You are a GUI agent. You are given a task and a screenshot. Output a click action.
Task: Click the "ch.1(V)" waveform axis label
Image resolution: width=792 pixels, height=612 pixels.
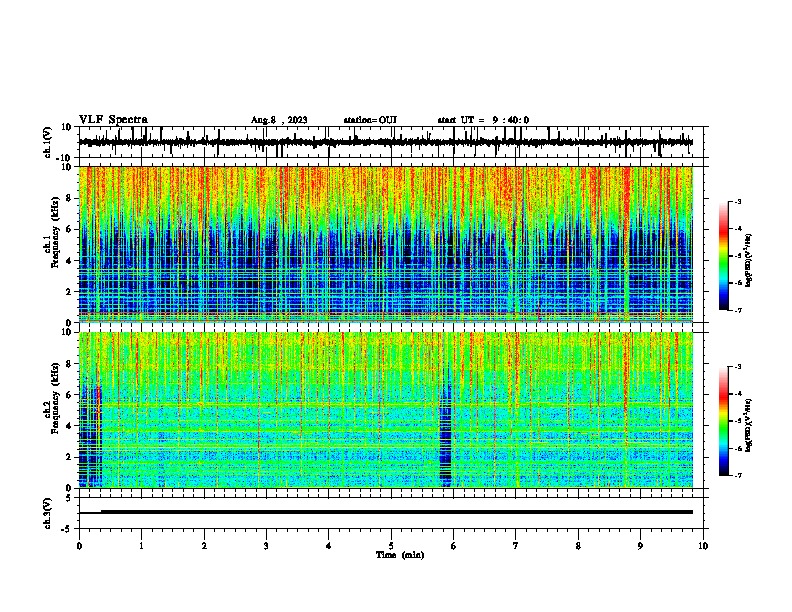tap(48, 142)
